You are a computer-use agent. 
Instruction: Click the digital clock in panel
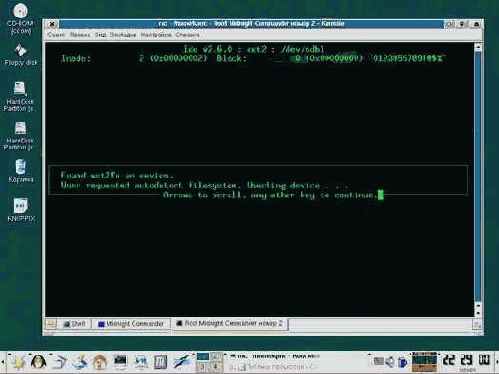click(x=466, y=362)
